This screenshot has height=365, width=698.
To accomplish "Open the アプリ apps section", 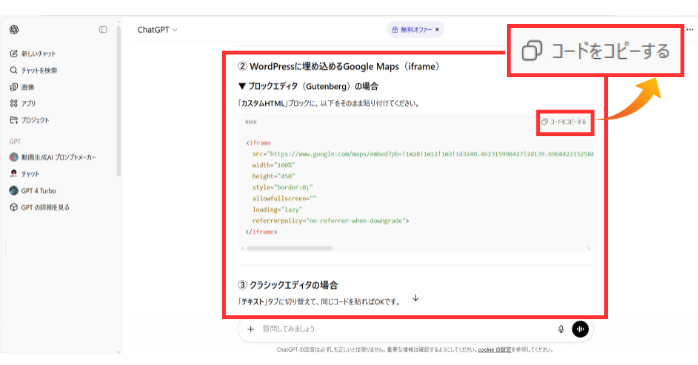I will [x=23, y=103].
